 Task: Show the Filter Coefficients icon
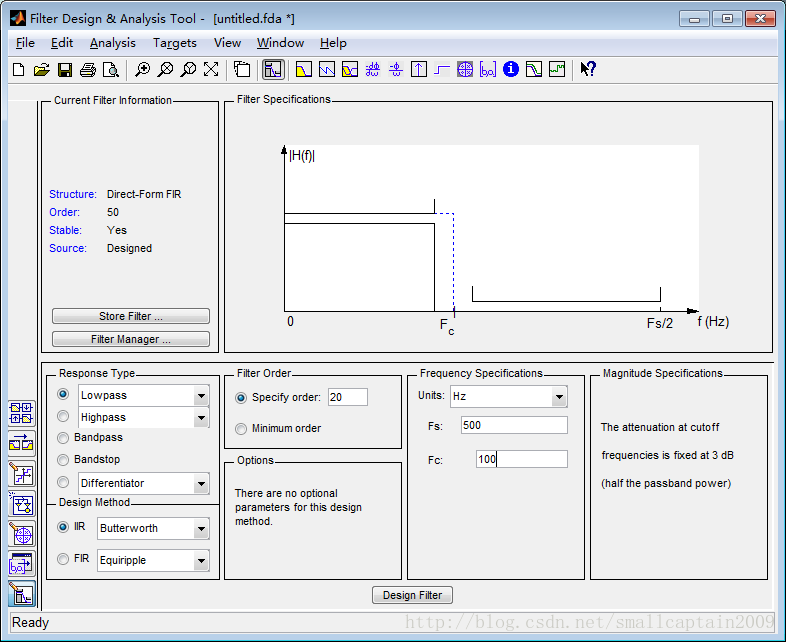point(488,69)
